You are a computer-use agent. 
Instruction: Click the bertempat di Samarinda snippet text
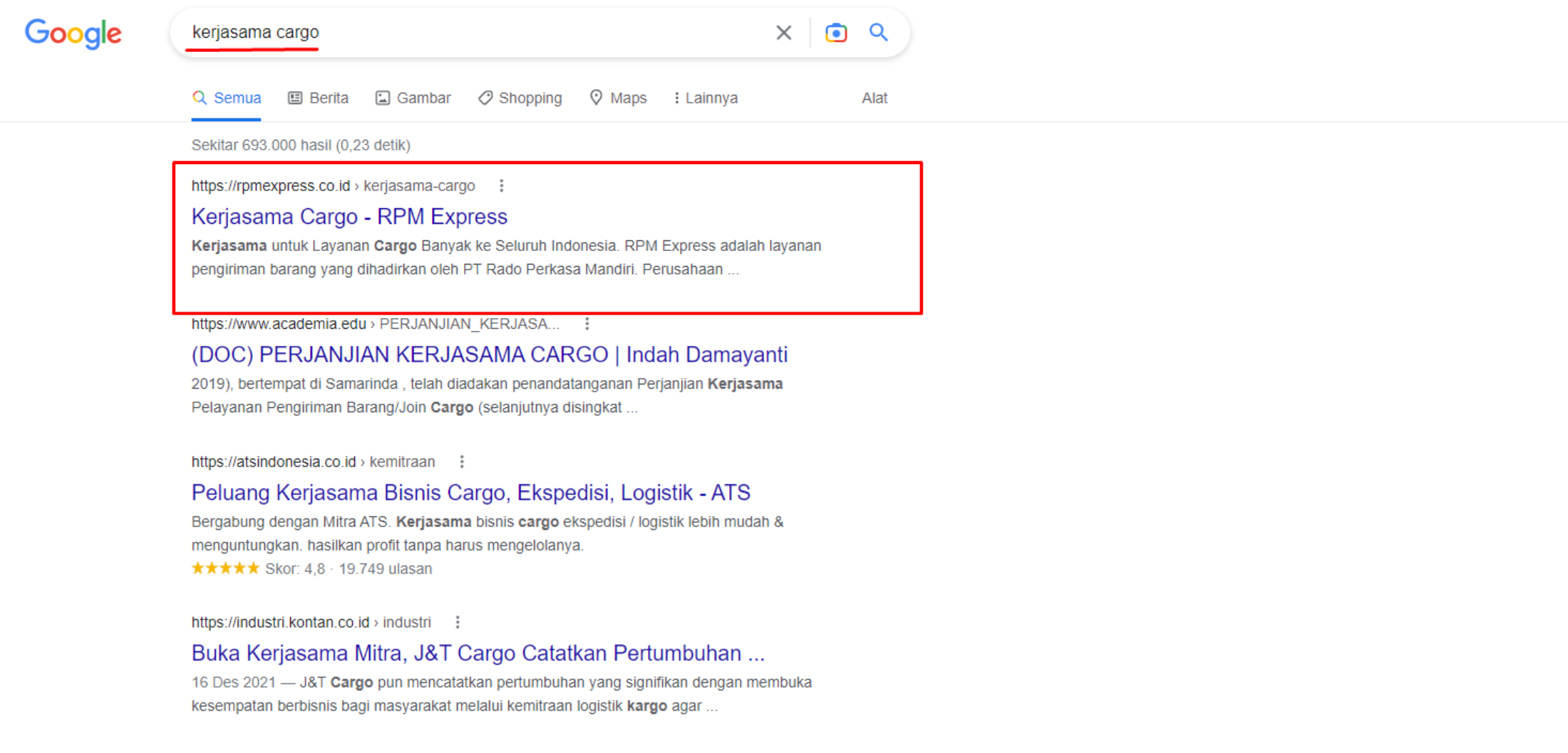(x=487, y=396)
